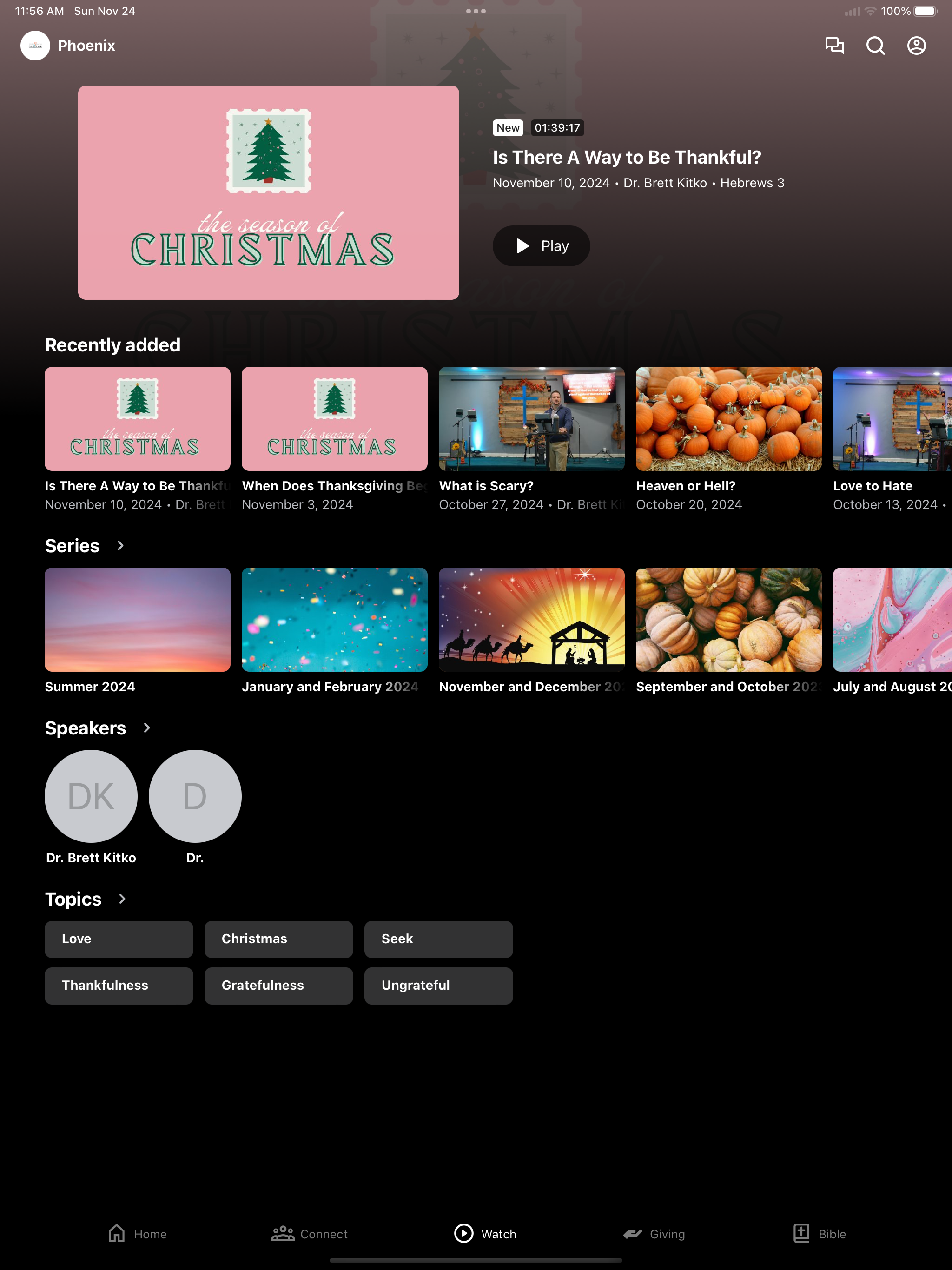Screen dimensions: 952x1270
Task: Open the Giving tab
Action: 654,1233
